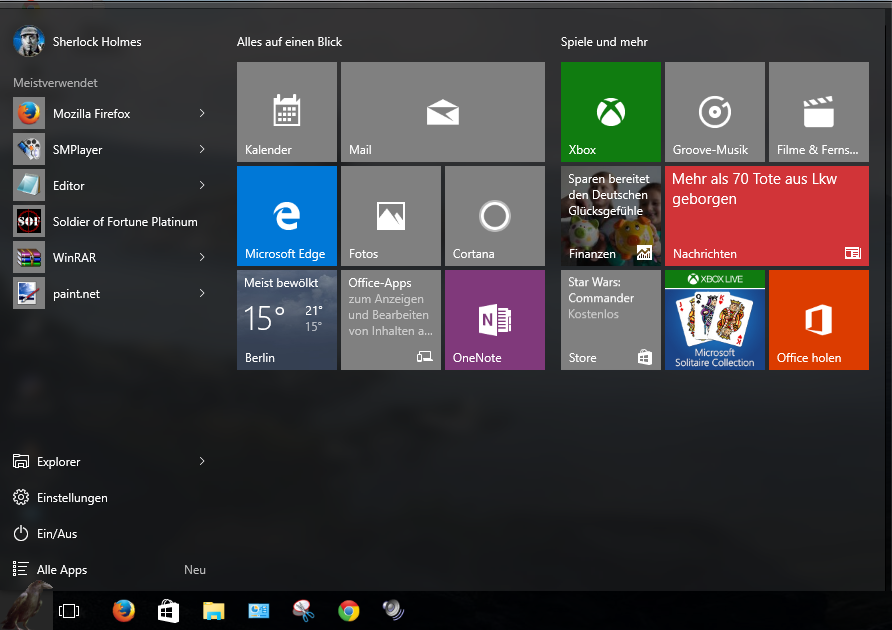The image size is (892, 630).
Task: Open the Xbox tile
Action: tap(611, 112)
